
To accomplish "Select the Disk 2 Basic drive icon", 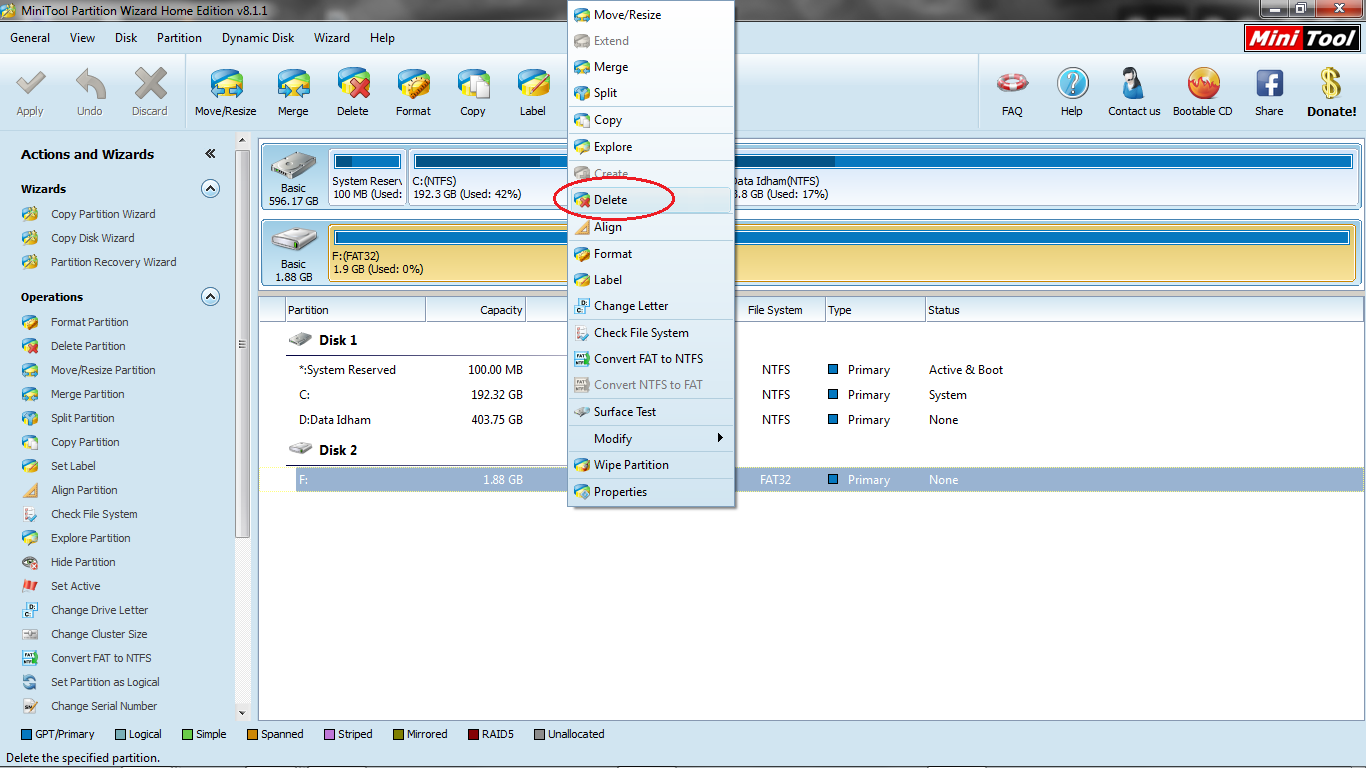I will click(294, 241).
